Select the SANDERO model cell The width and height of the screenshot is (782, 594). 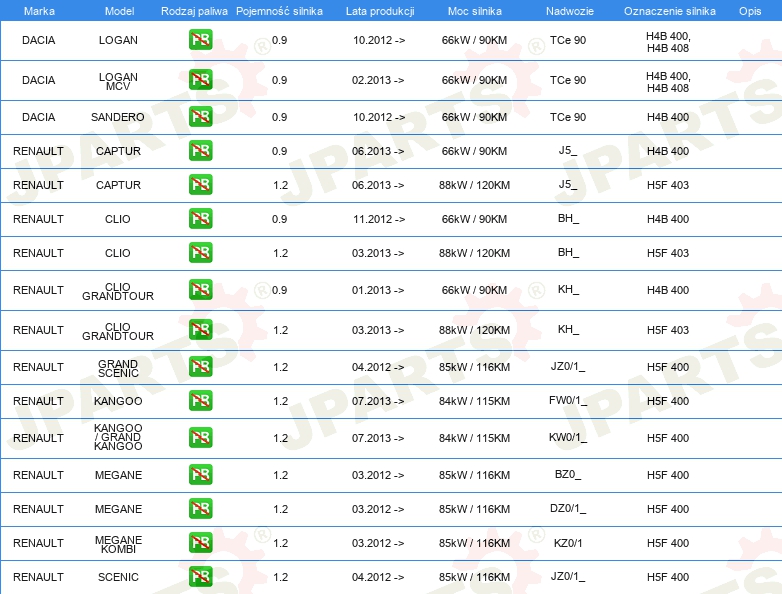point(118,117)
